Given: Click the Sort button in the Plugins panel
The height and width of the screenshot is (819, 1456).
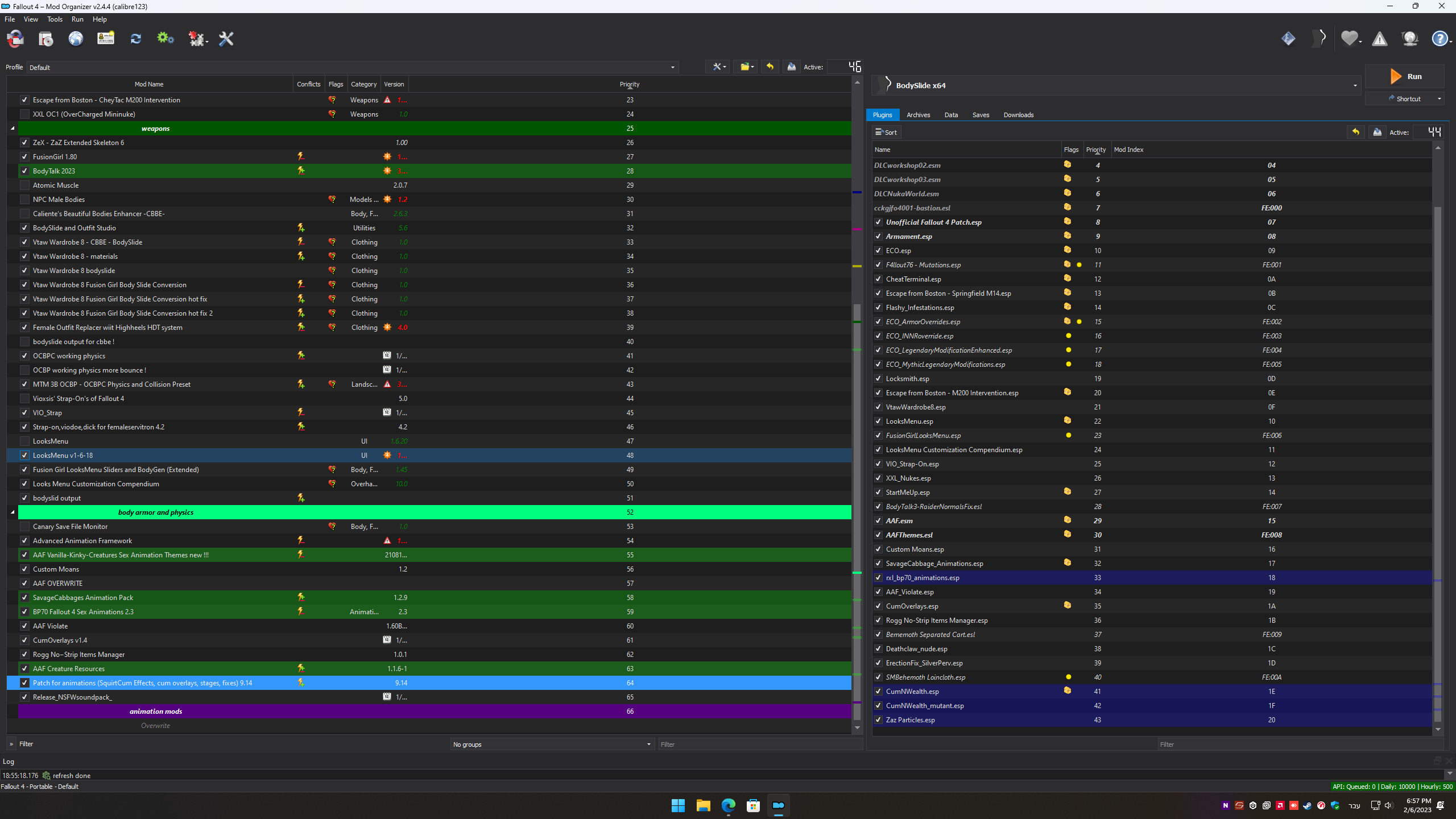Looking at the screenshot, I should (886, 132).
